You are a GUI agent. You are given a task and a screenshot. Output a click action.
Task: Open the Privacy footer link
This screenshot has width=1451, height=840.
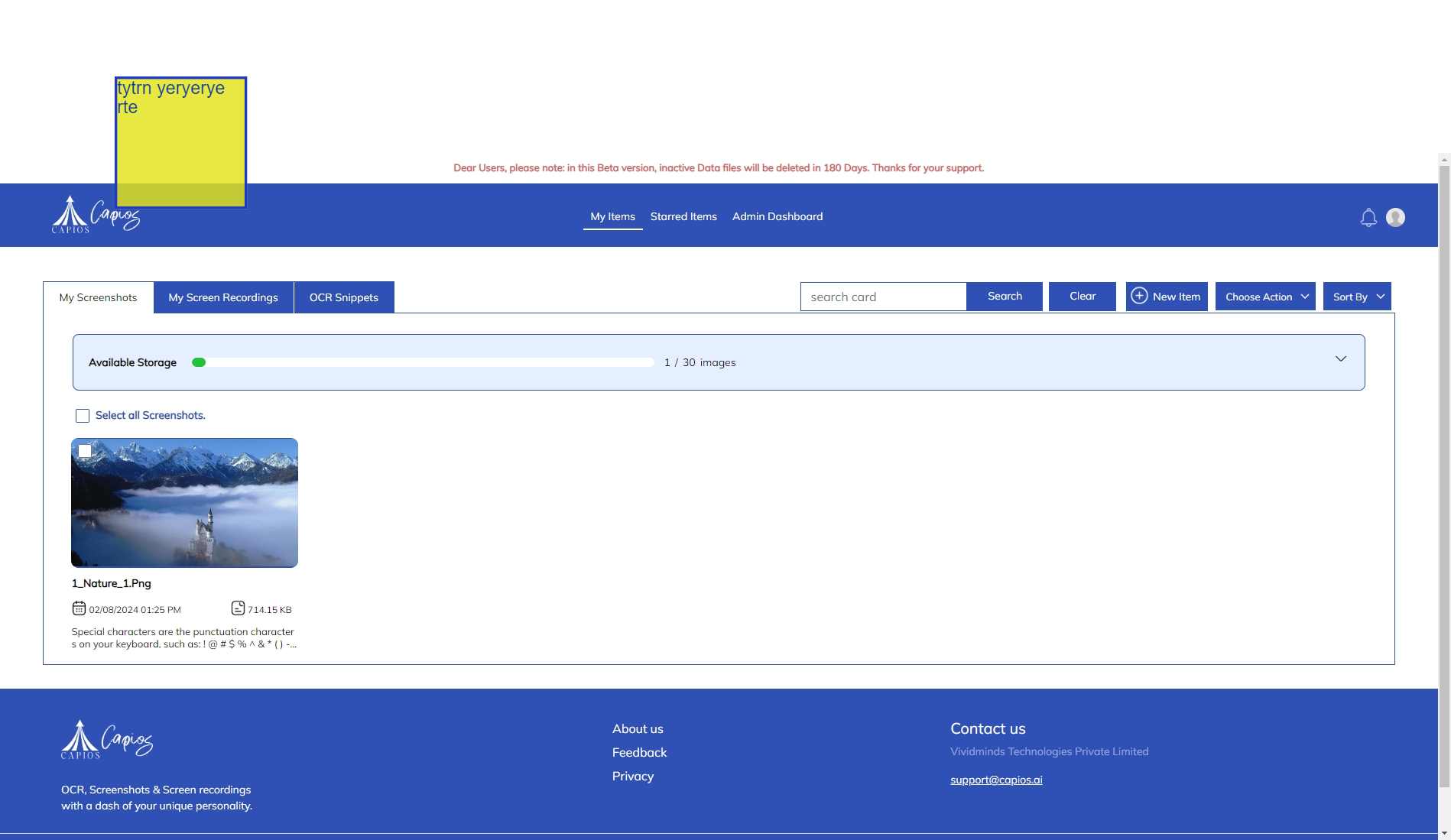[x=633, y=777]
